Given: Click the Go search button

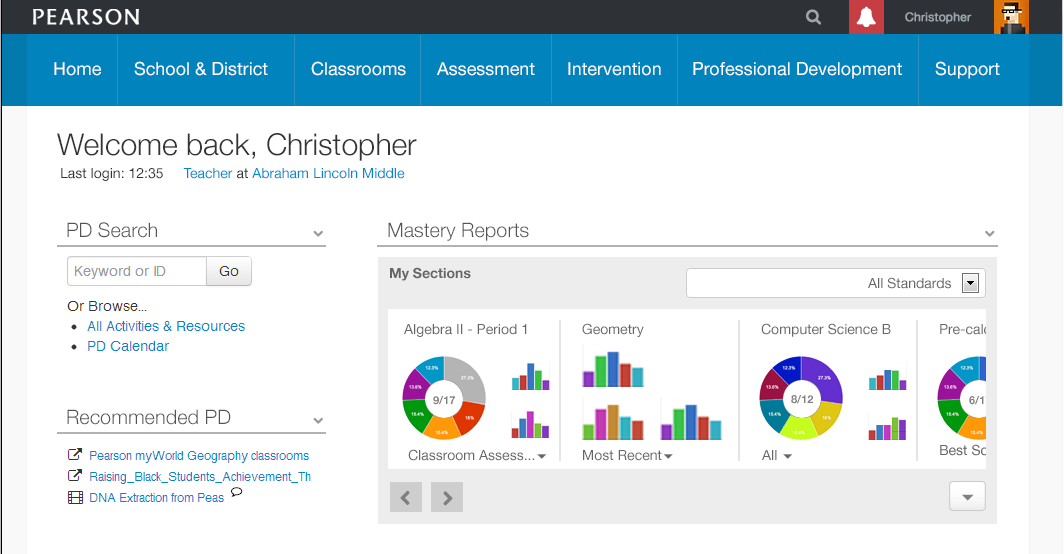Looking at the screenshot, I should coord(229,271).
